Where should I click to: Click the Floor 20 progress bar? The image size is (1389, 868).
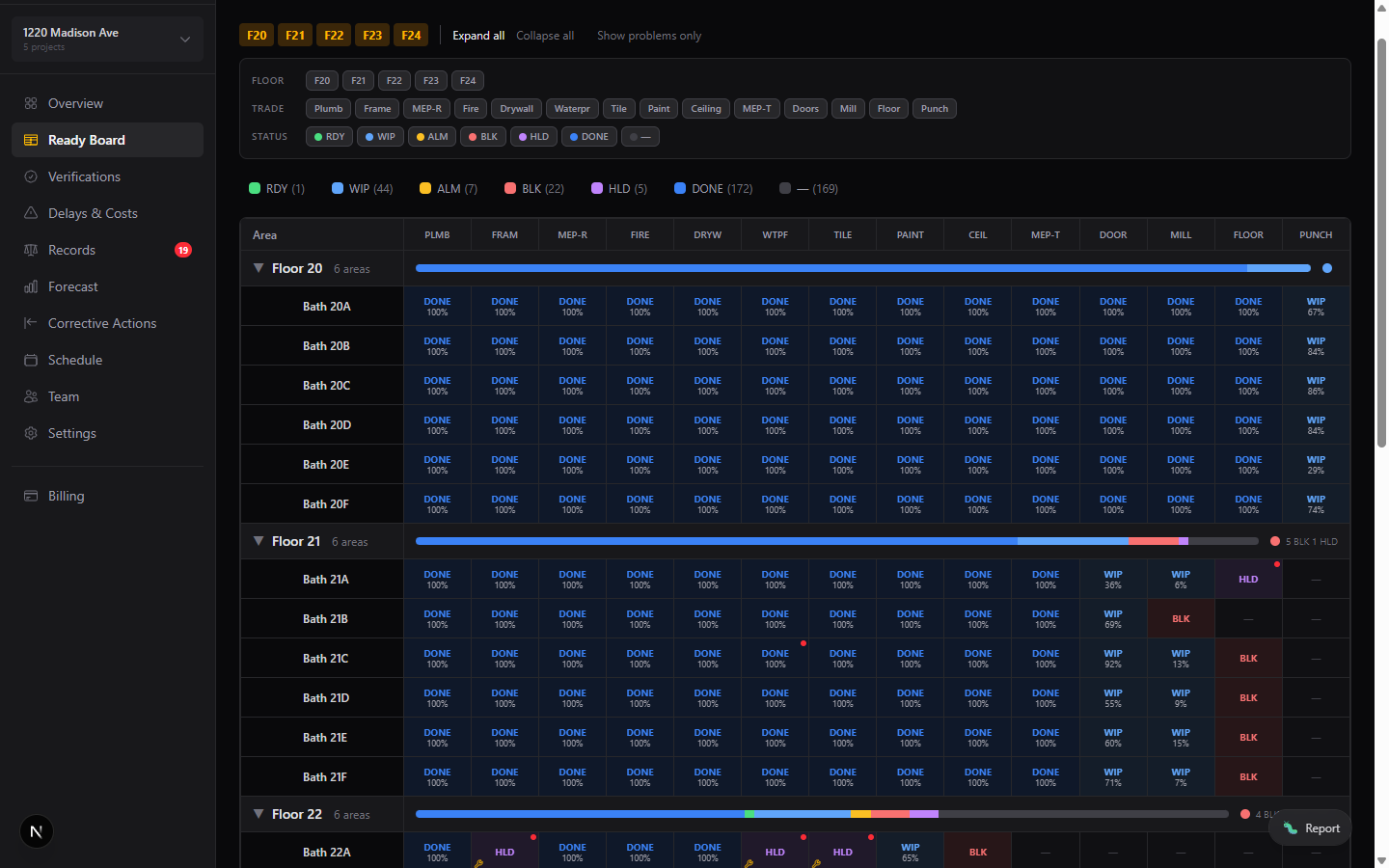(x=863, y=268)
